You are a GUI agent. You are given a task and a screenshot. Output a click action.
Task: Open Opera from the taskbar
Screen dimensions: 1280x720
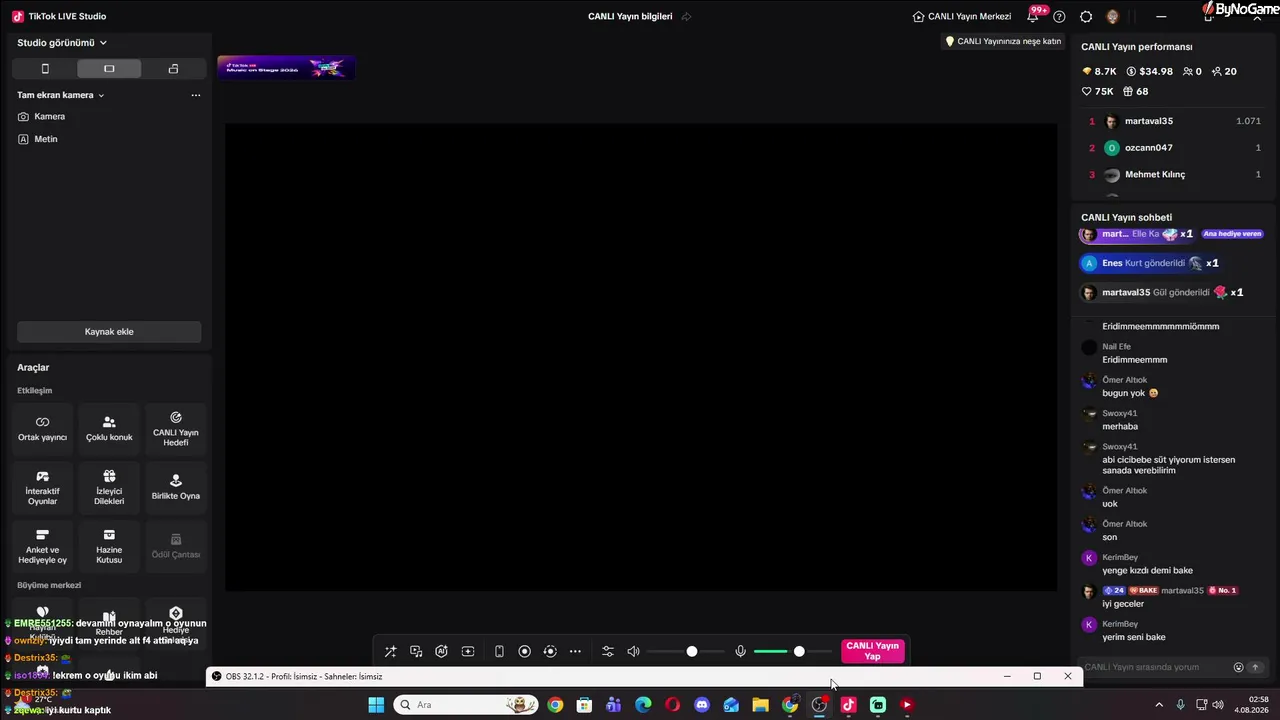(x=673, y=705)
